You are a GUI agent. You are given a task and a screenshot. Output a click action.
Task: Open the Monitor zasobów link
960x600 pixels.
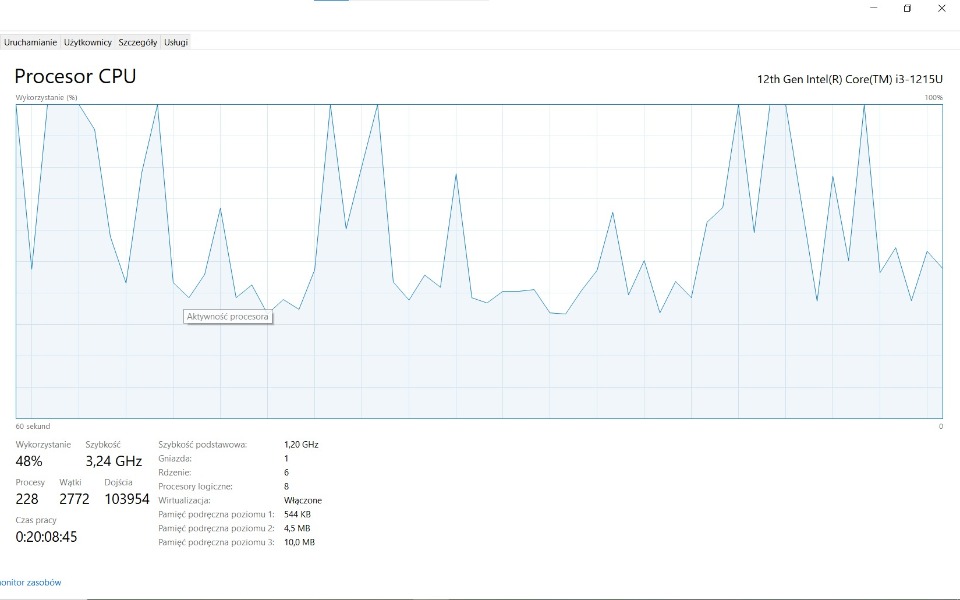(30, 582)
